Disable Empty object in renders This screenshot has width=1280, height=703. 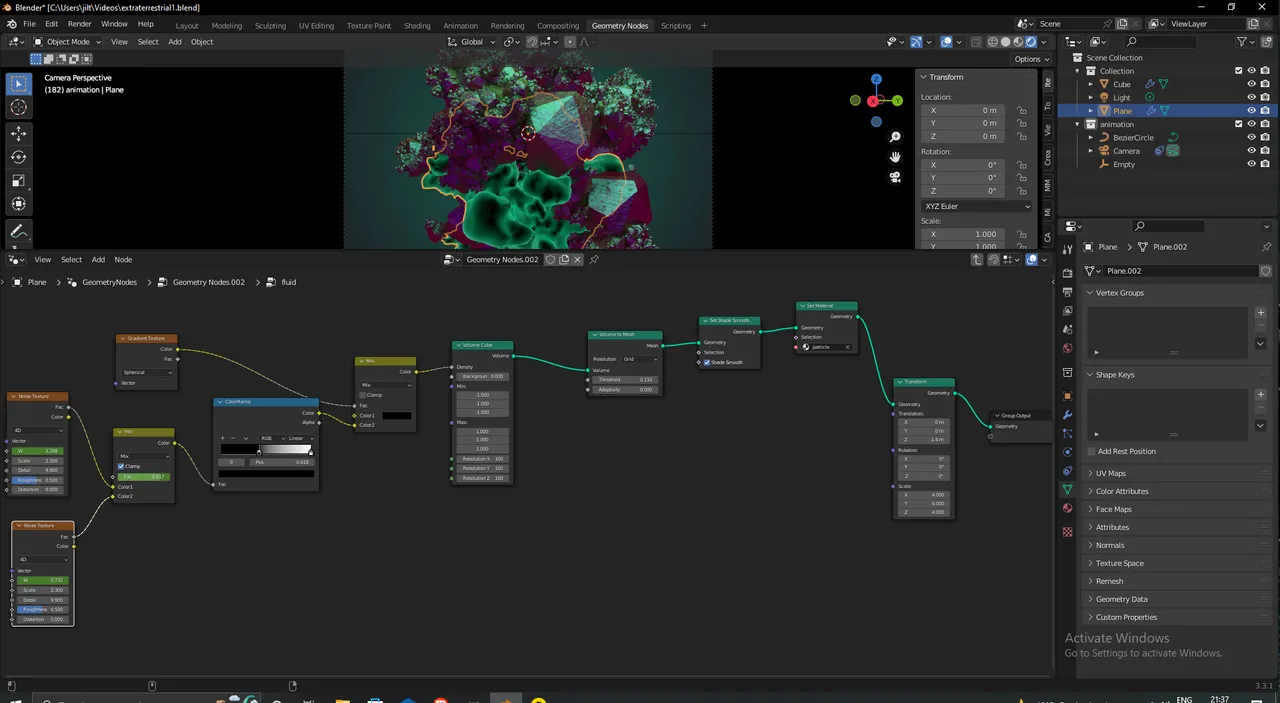(1265, 164)
